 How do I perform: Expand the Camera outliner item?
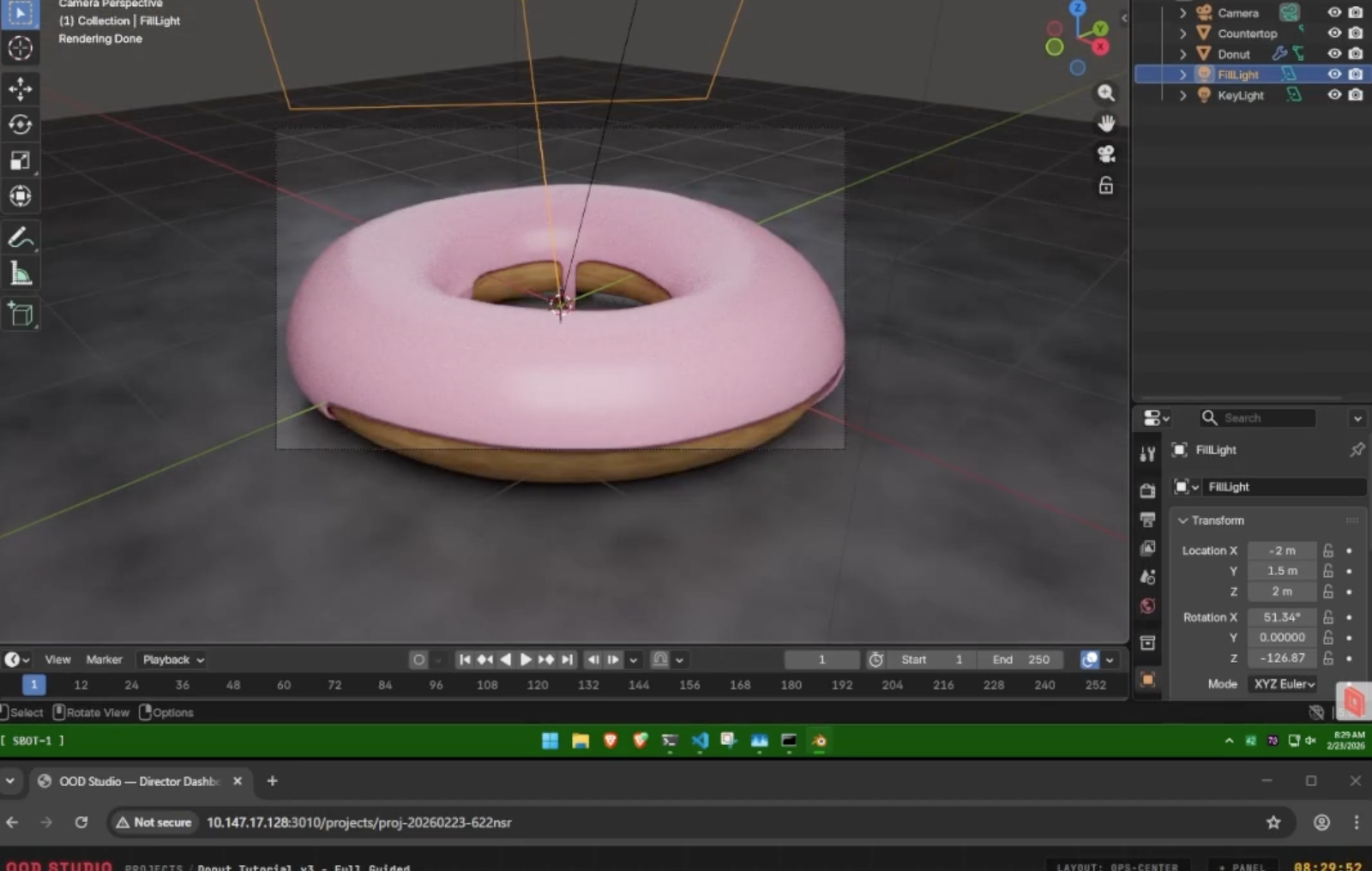(1183, 13)
